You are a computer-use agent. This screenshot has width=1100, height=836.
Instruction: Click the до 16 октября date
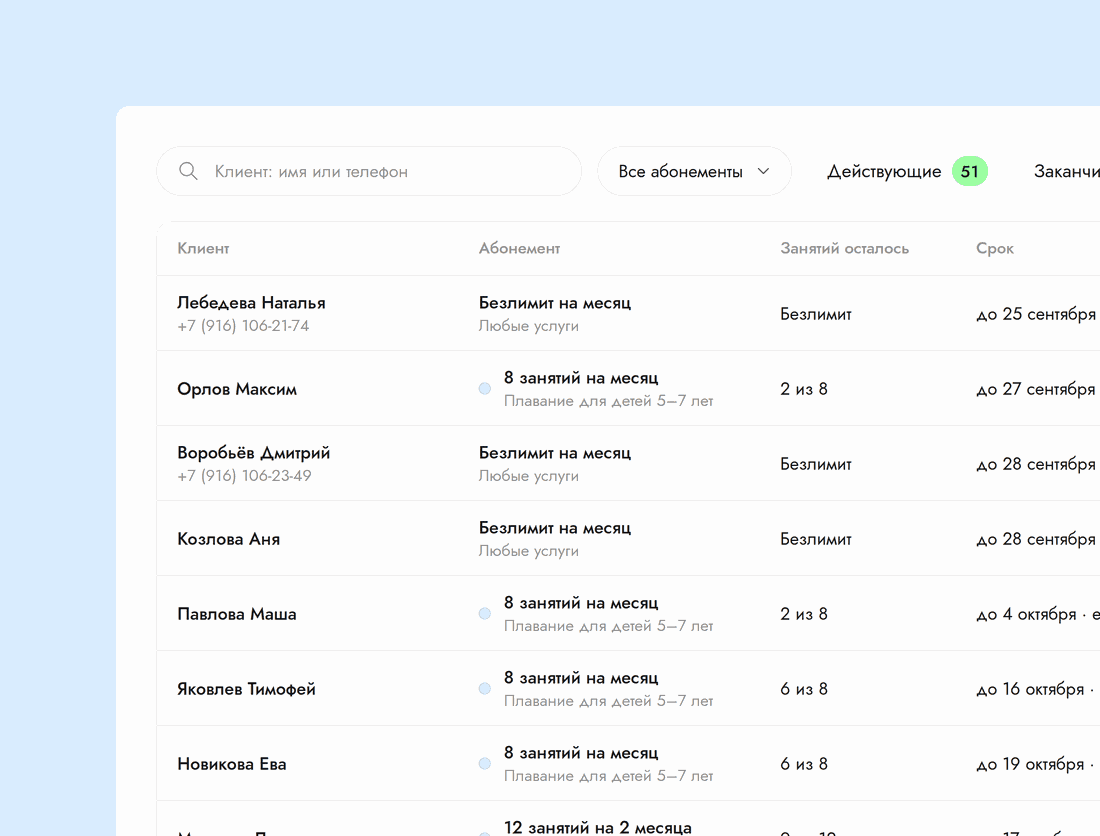tap(1031, 689)
